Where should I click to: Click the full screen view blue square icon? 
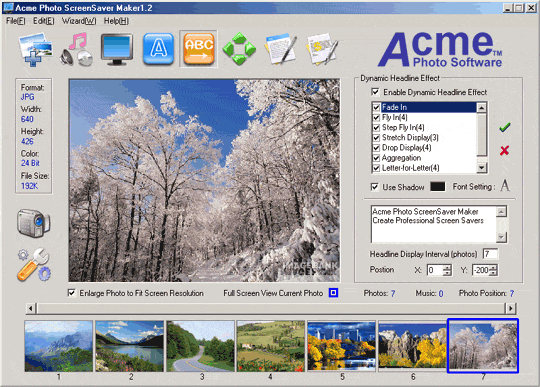tap(333, 293)
